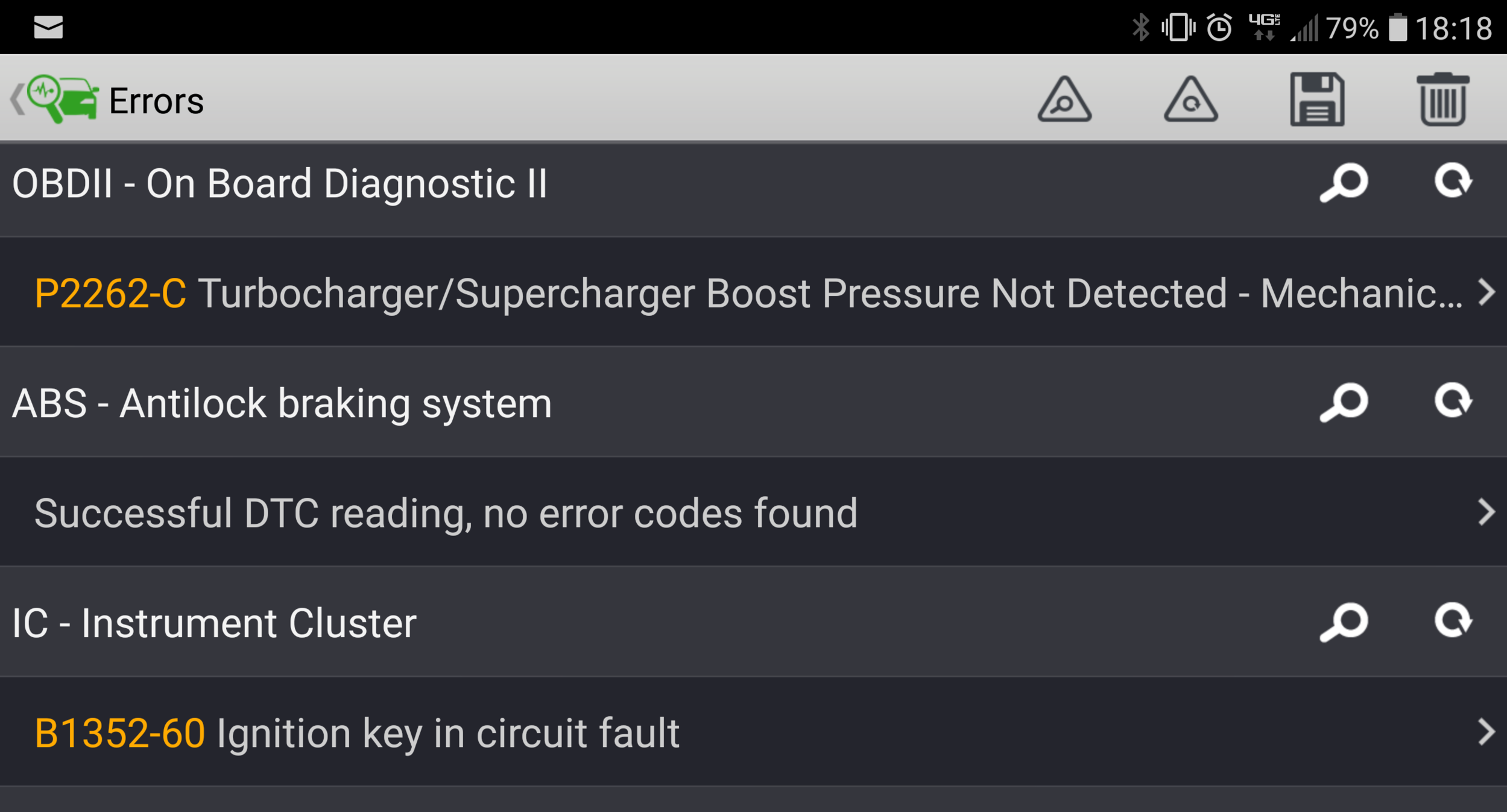Refresh the OBDII module error codes
The height and width of the screenshot is (812, 1507).
click(x=1453, y=181)
